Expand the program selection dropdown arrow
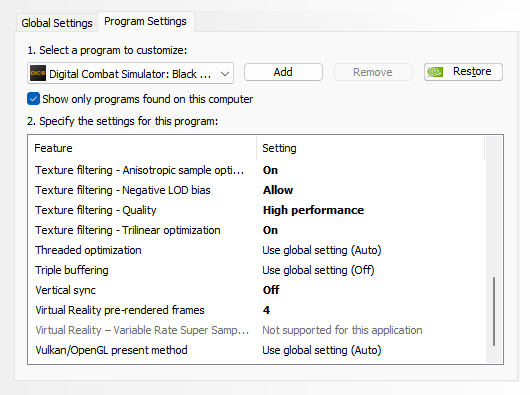 click(x=225, y=73)
